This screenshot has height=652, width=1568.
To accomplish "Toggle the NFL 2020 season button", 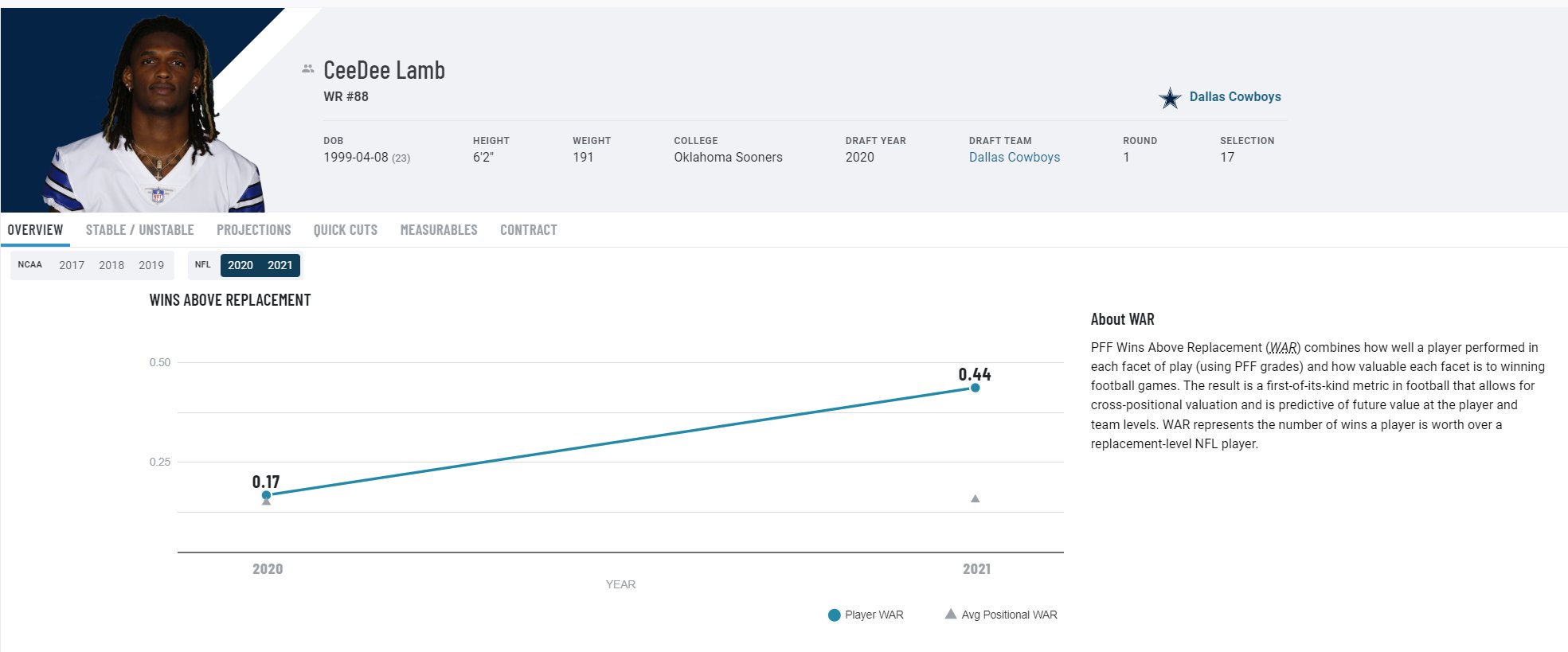I will pyautogui.click(x=240, y=265).
